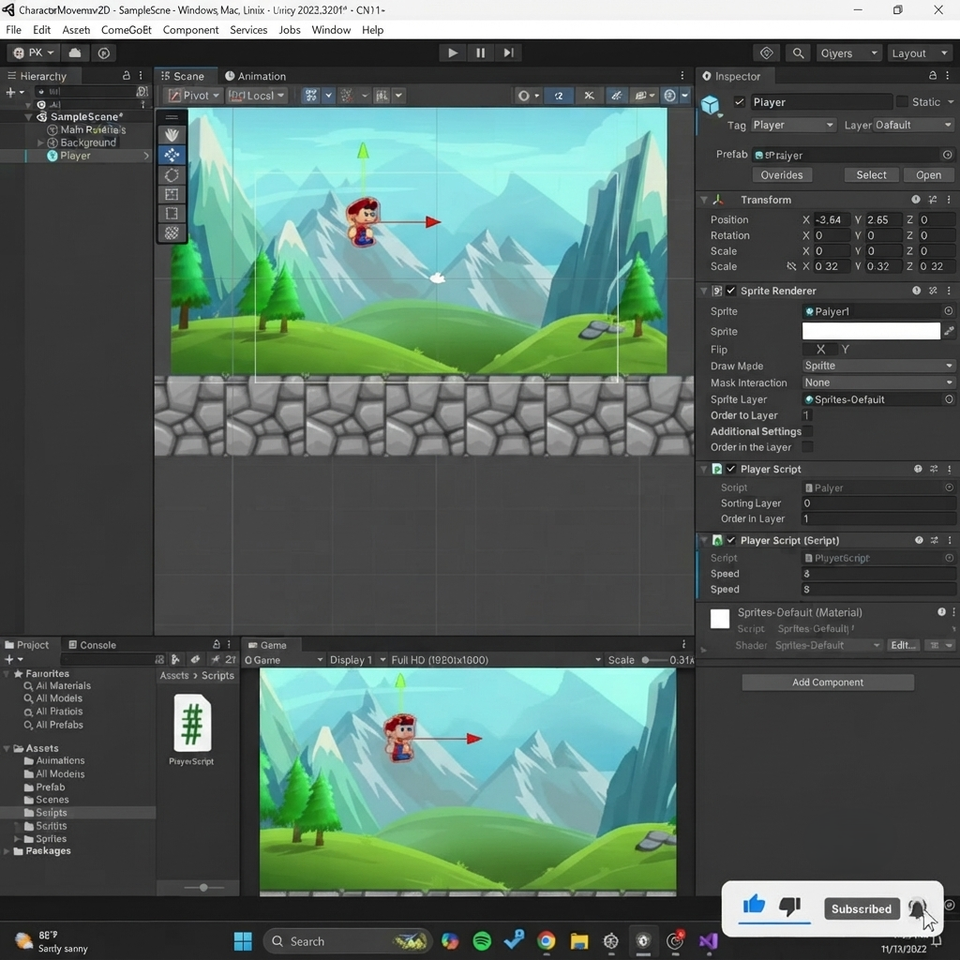Select the Move tool in scene toolbar
Viewport: 960px width, 960px height.
172,155
